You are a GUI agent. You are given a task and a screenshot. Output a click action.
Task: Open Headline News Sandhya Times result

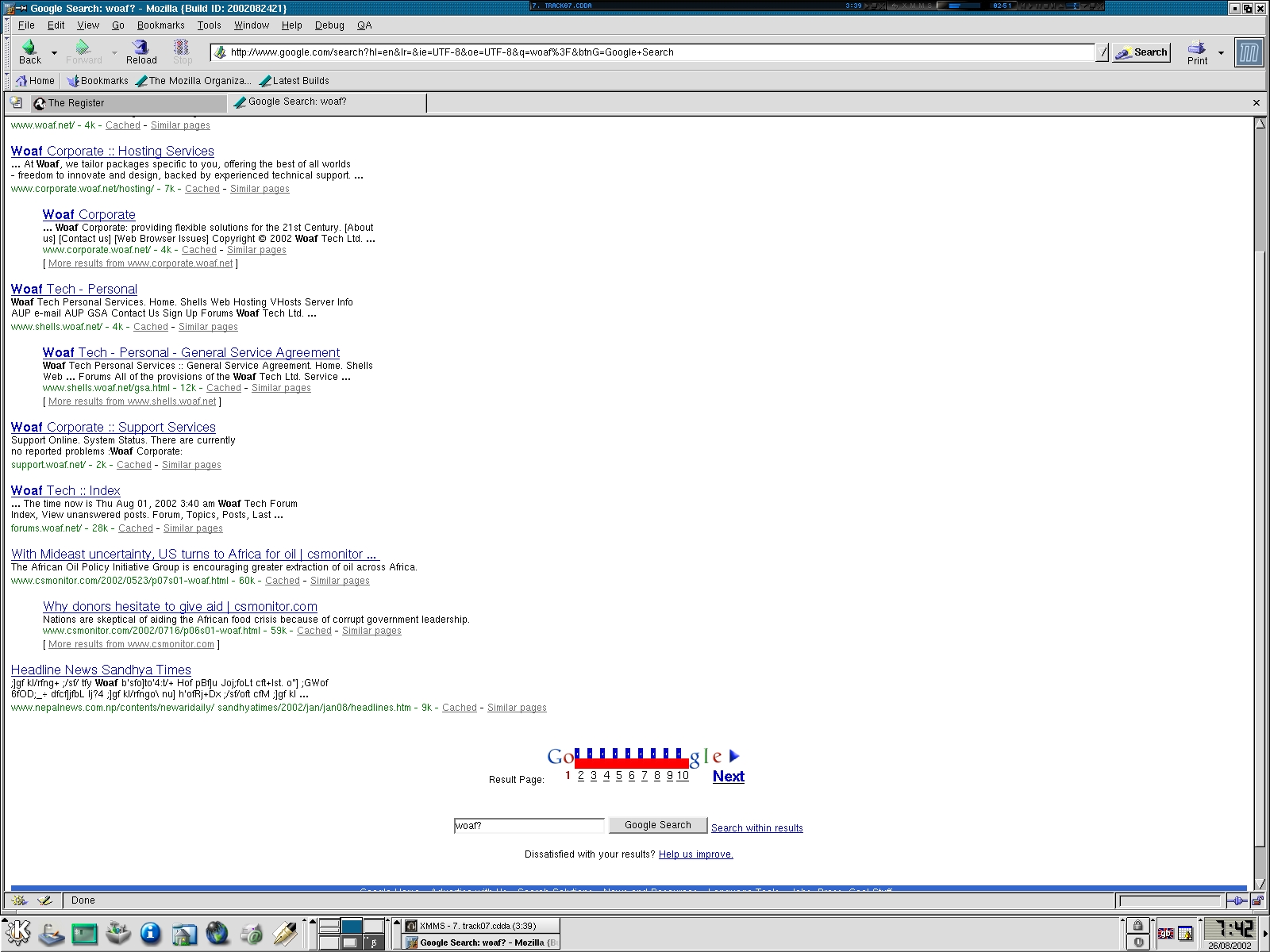101,670
